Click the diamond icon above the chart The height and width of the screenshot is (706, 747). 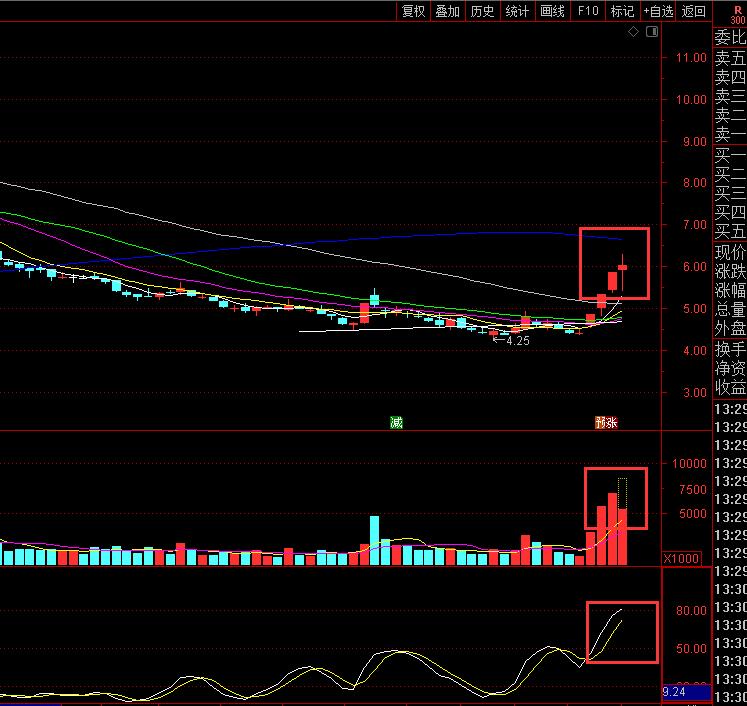[633, 32]
